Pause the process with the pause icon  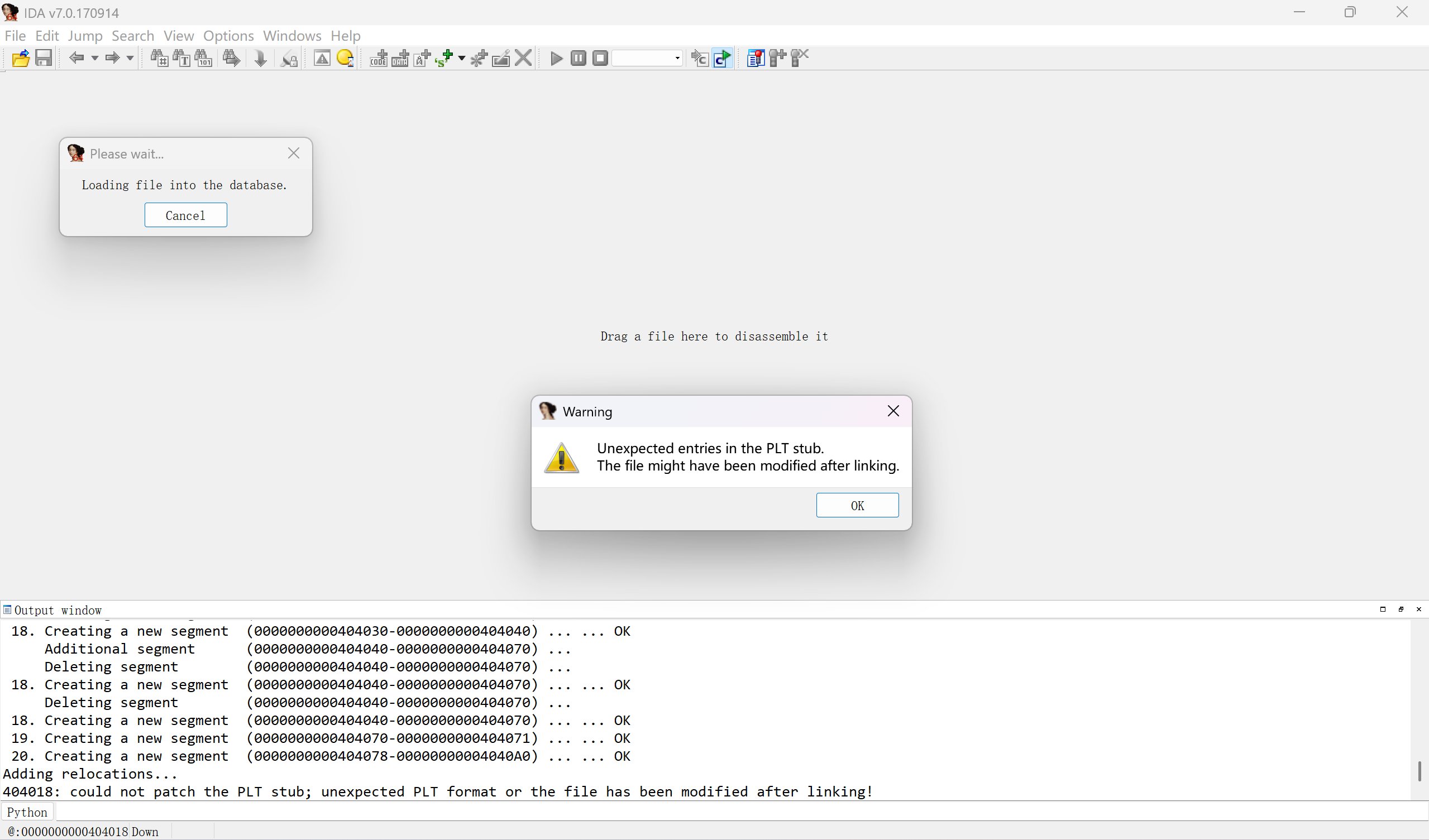click(579, 58)
